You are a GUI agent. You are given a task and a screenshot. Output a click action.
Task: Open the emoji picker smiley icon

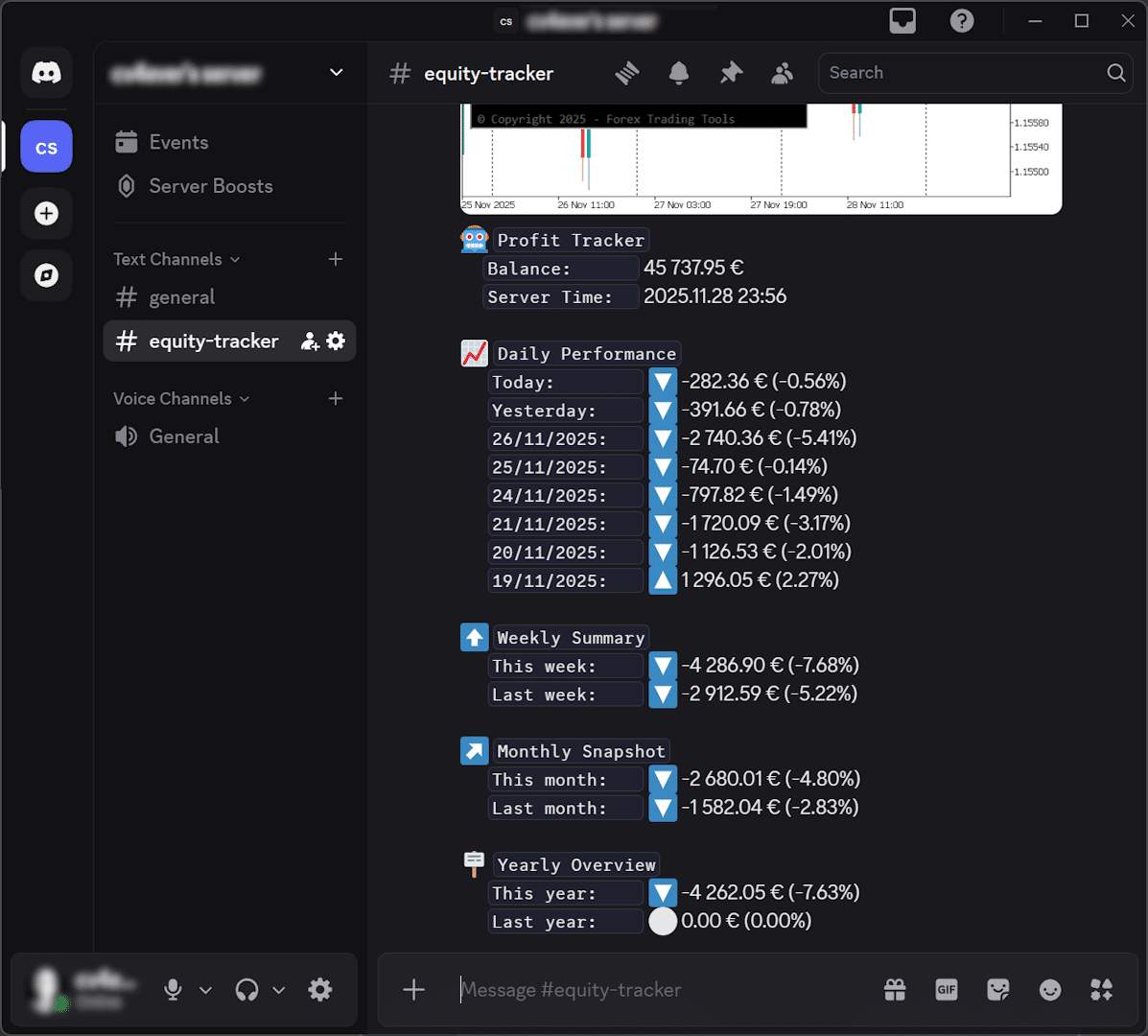point(1050,990)
